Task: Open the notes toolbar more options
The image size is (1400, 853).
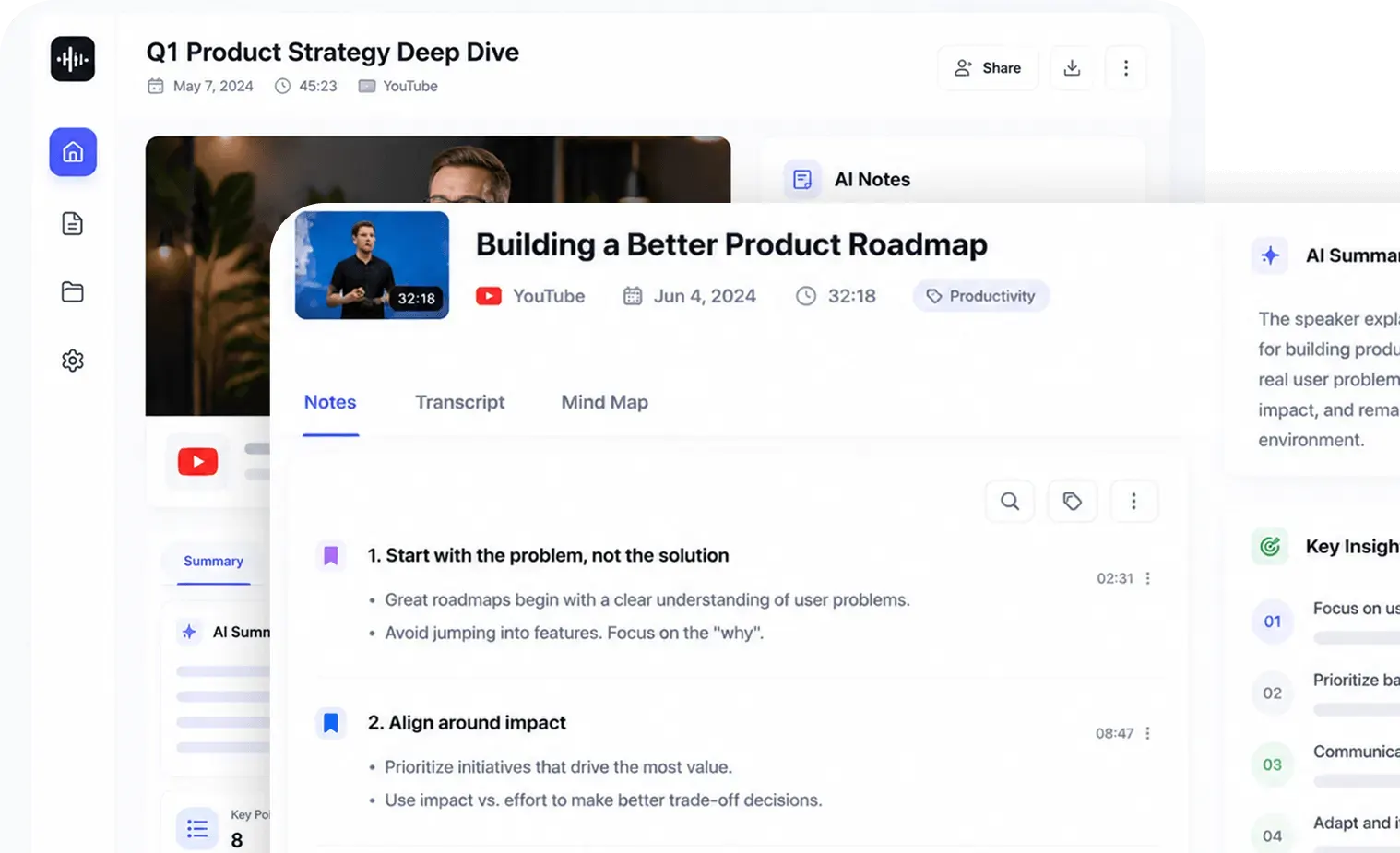Action: [1133, 501]
